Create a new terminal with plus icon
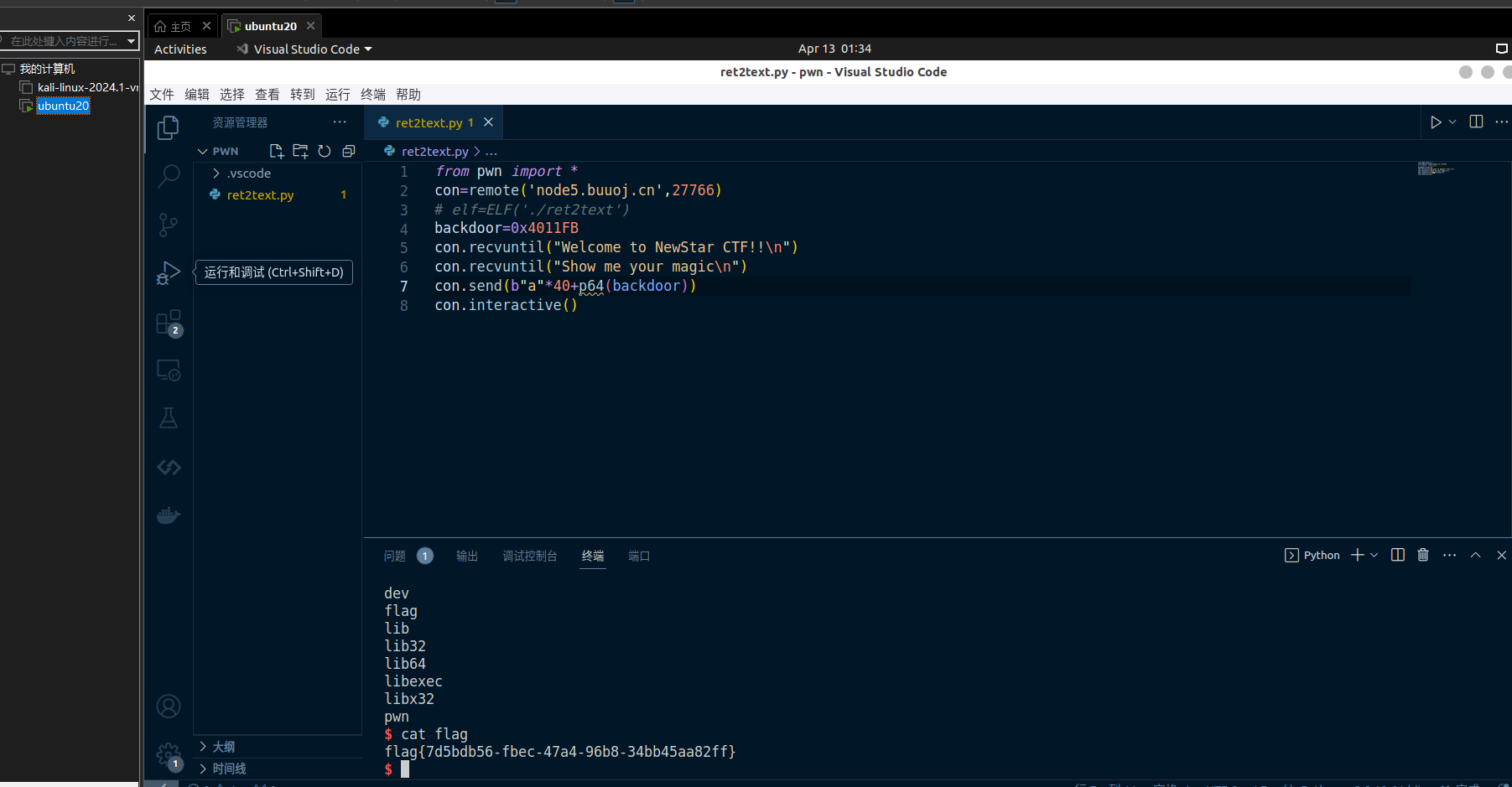The width and height of the screenshot is (1512, 787). tap(1358, 555)
